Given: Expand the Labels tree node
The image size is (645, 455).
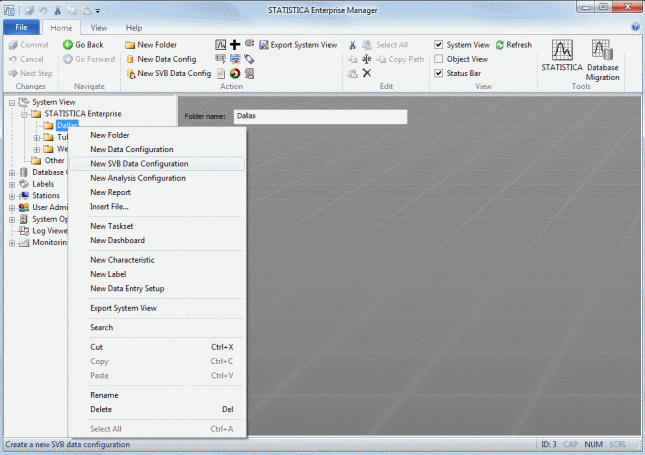Looking at the screenshot, I should coord(12,185).
